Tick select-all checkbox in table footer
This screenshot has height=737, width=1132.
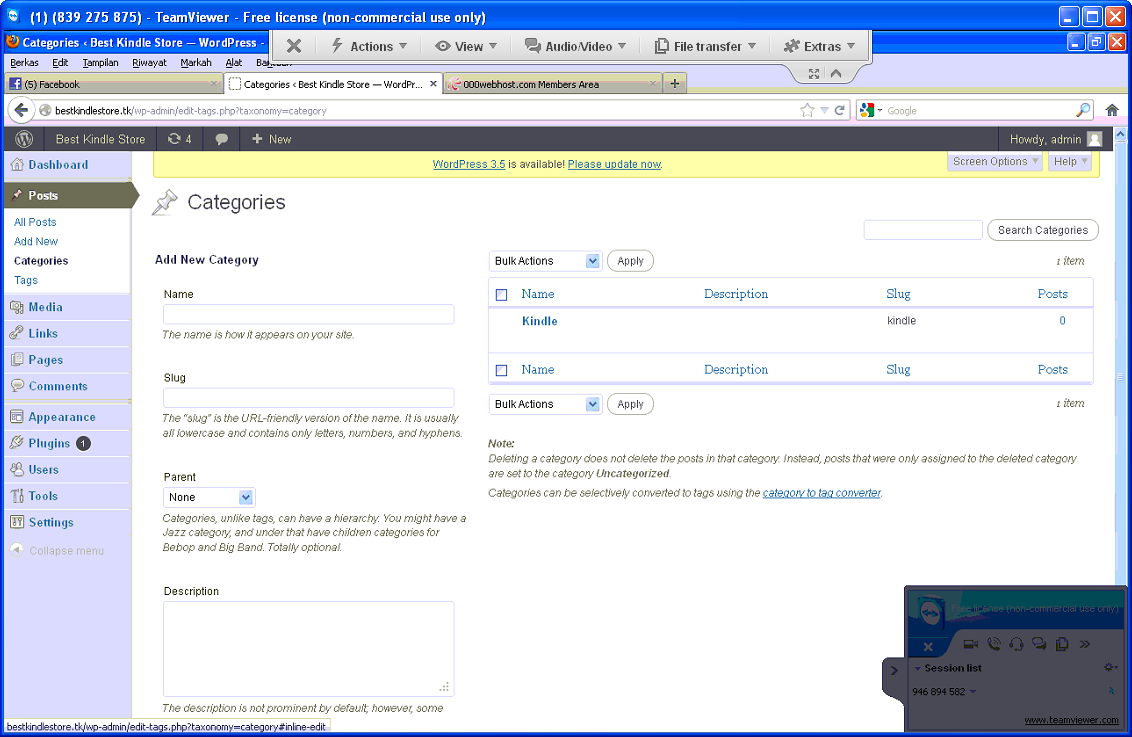[502, 370]
